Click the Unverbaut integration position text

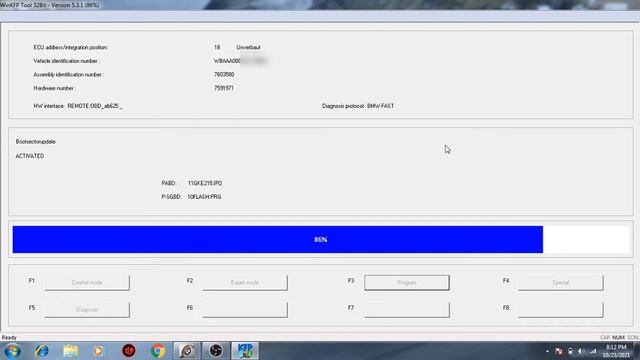click(x=248, y=47)
